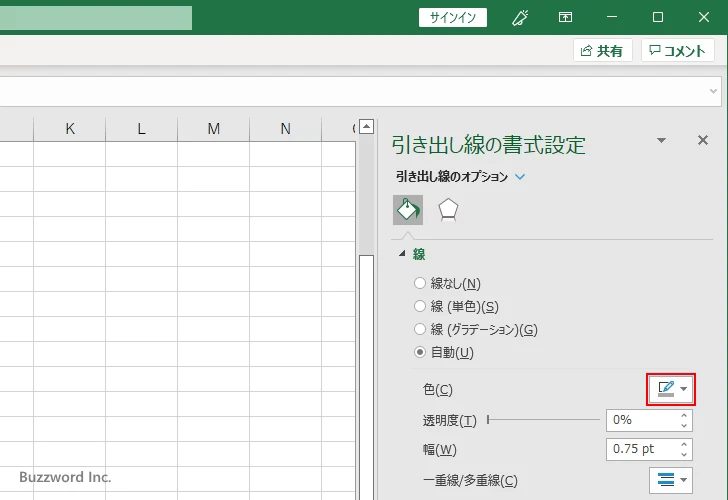Select the 線 (グラデーション)(G) radio button
The height and width of the screenshot is (500, 728).
420,329
